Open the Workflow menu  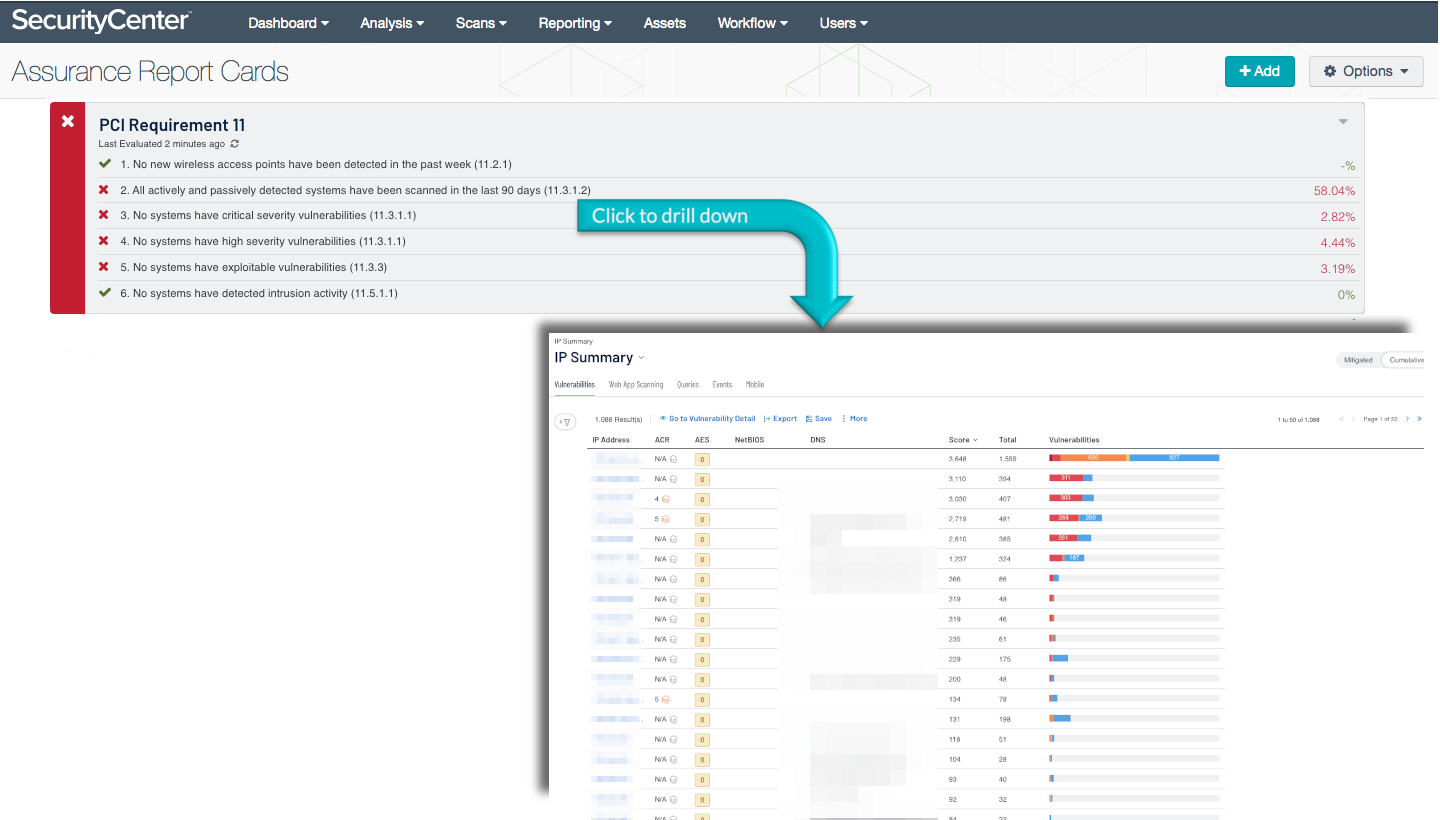coord(752,23)
